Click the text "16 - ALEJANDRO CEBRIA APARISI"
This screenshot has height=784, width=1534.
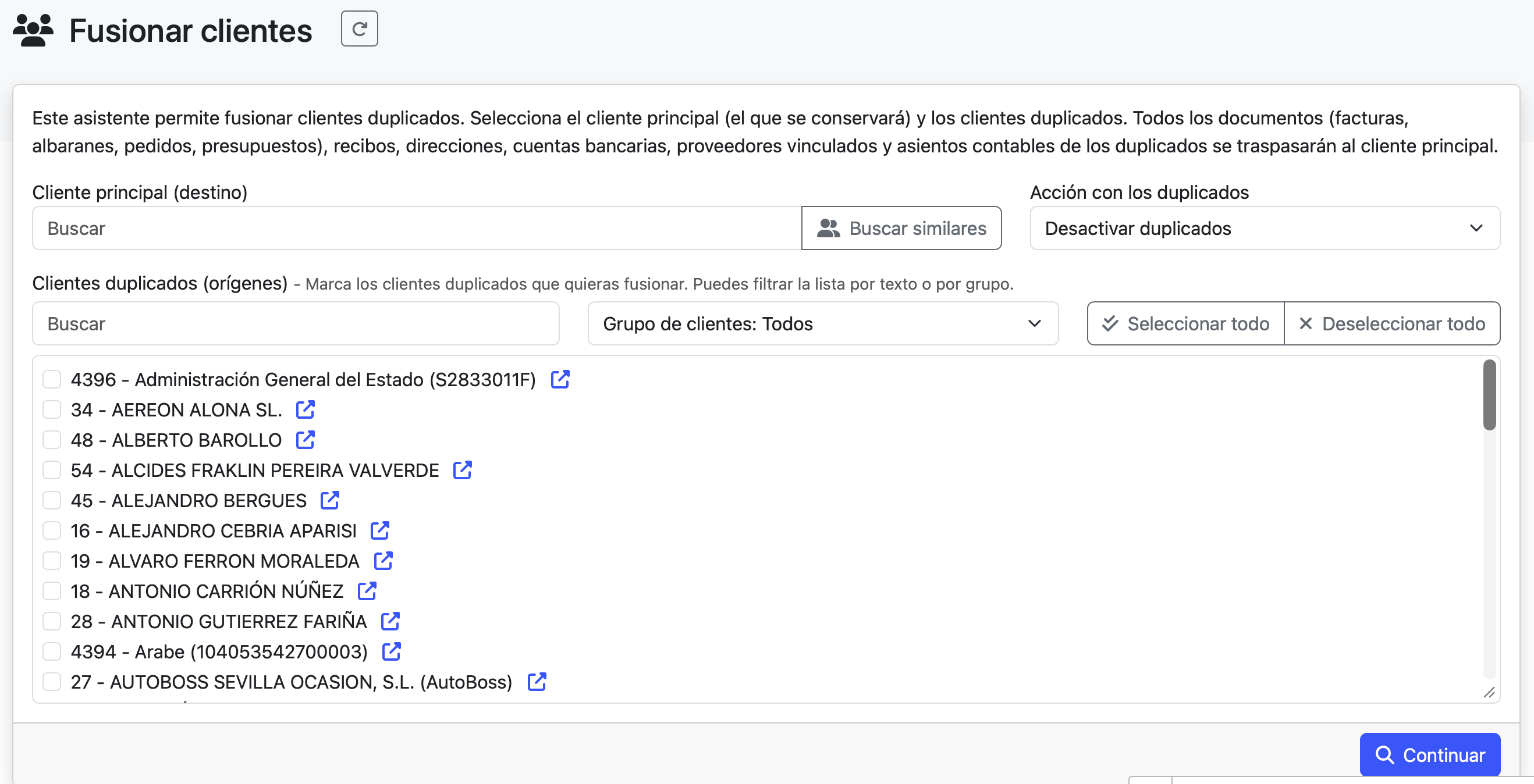coord(213,530)
